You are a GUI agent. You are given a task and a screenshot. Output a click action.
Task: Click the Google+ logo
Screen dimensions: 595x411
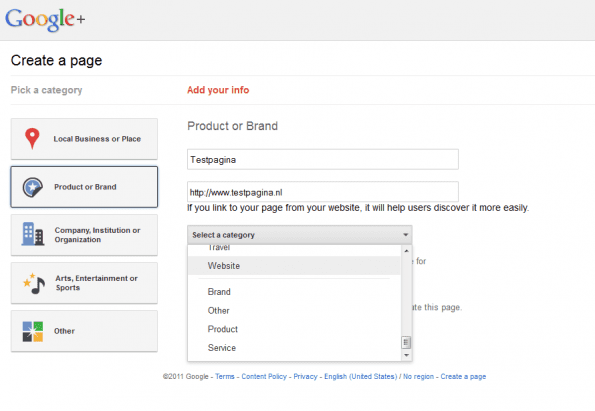click(x=45, y=20)
